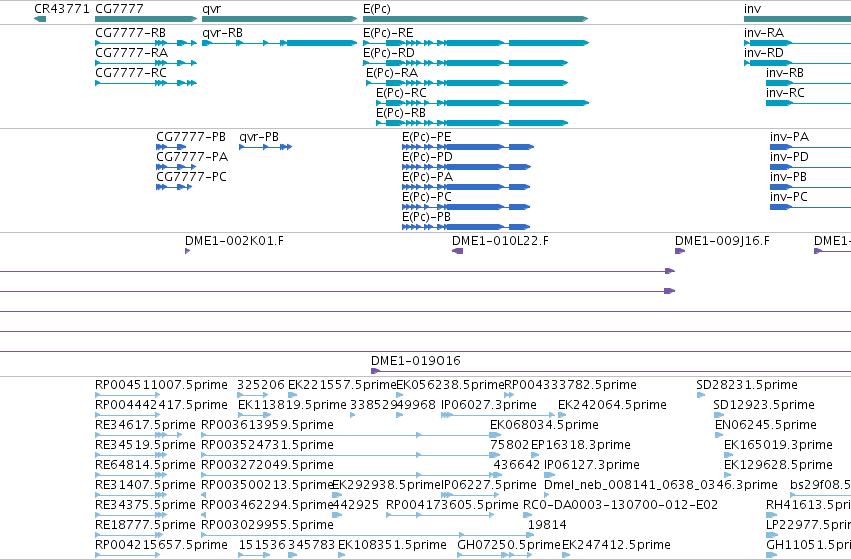Open EST GH07250.5prime
851x560 pixels.
509,546
